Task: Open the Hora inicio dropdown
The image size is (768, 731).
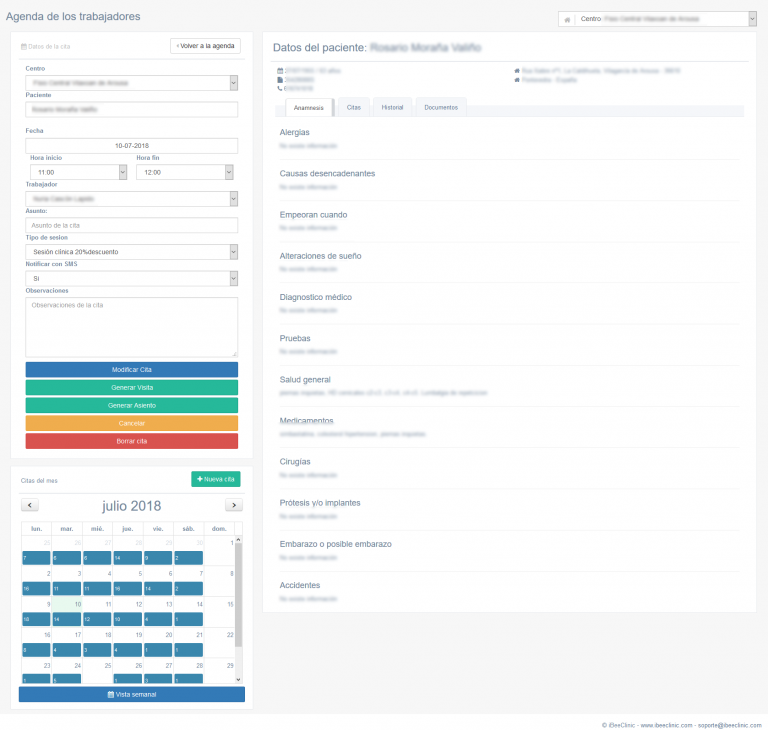Action: coord(79,172)
